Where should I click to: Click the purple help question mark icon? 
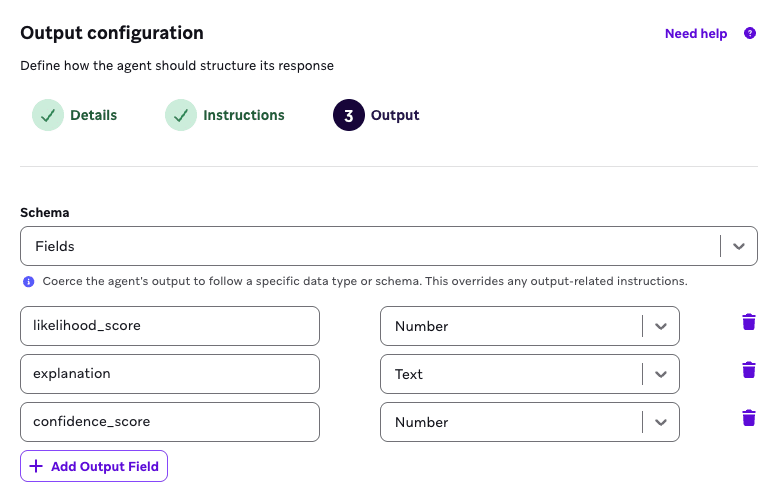click(750, 34)
